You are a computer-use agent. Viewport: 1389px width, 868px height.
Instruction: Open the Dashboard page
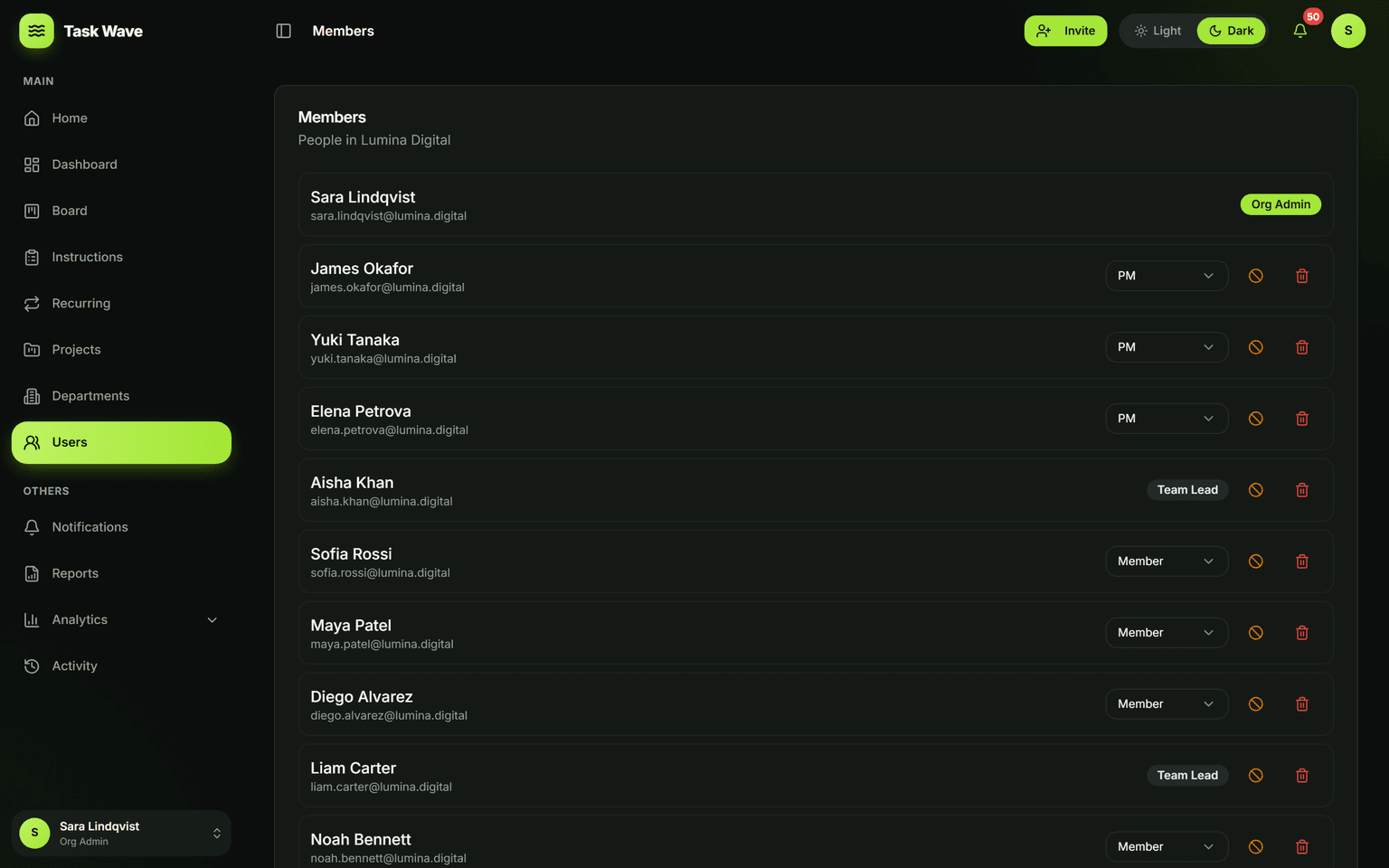pyautogui.click(x=121, y=165)
